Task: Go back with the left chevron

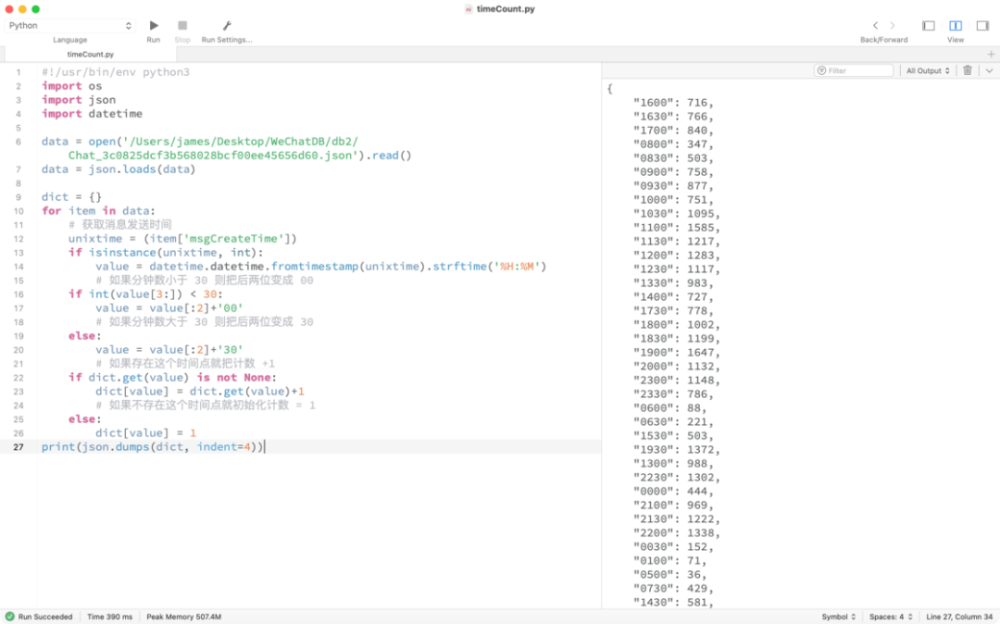Action: click(x=875, y=26)
